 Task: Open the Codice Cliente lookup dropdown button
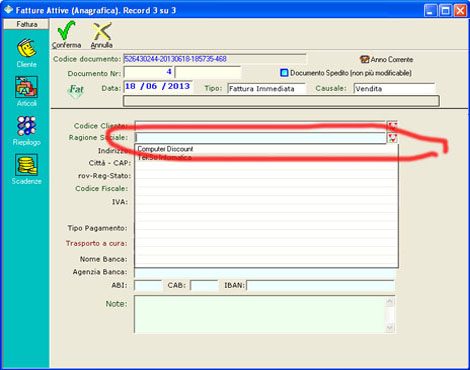point(392,126)
